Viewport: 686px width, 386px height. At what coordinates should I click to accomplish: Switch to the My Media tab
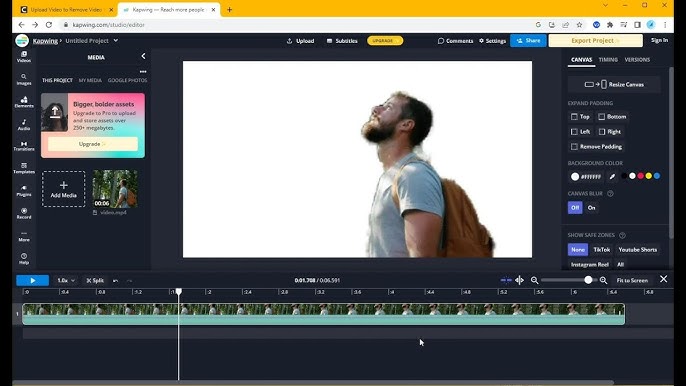90,81
